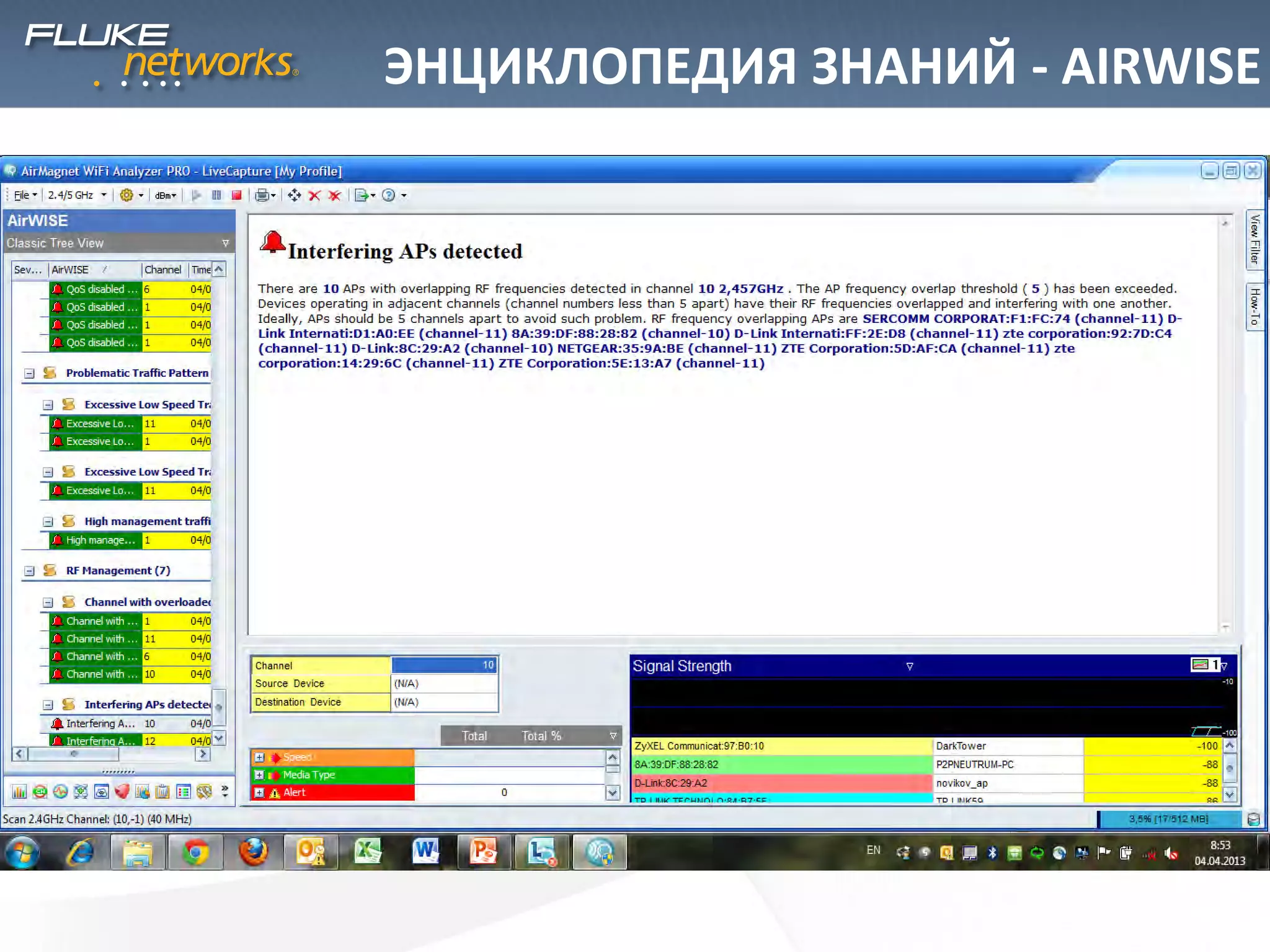The height and width of the screenshot is (952, 1270).
Task: Open the clipboard Reports icon
Action: tap(163, 791)
